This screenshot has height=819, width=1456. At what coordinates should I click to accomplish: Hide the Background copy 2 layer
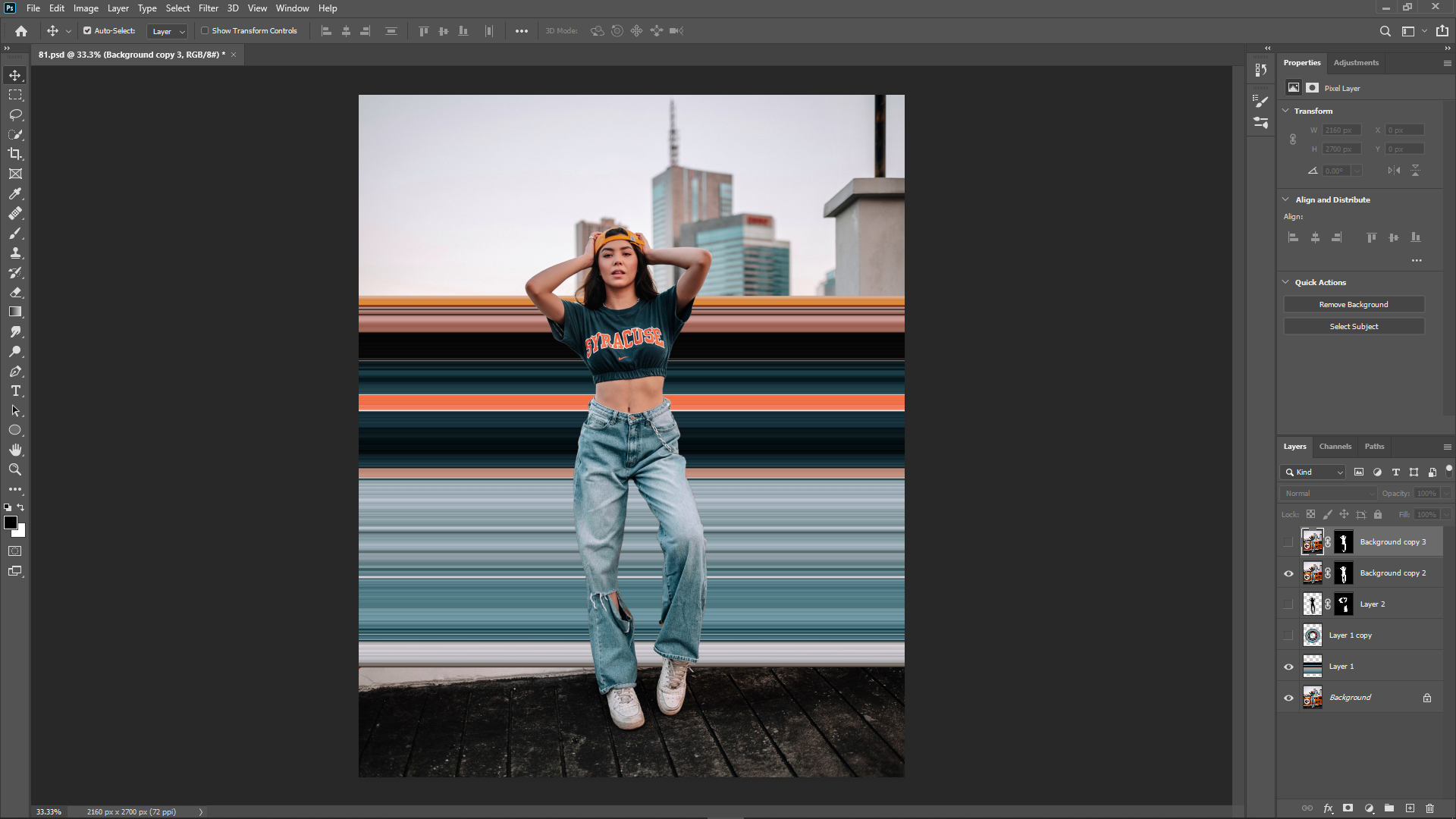[x=1288, y=573]
